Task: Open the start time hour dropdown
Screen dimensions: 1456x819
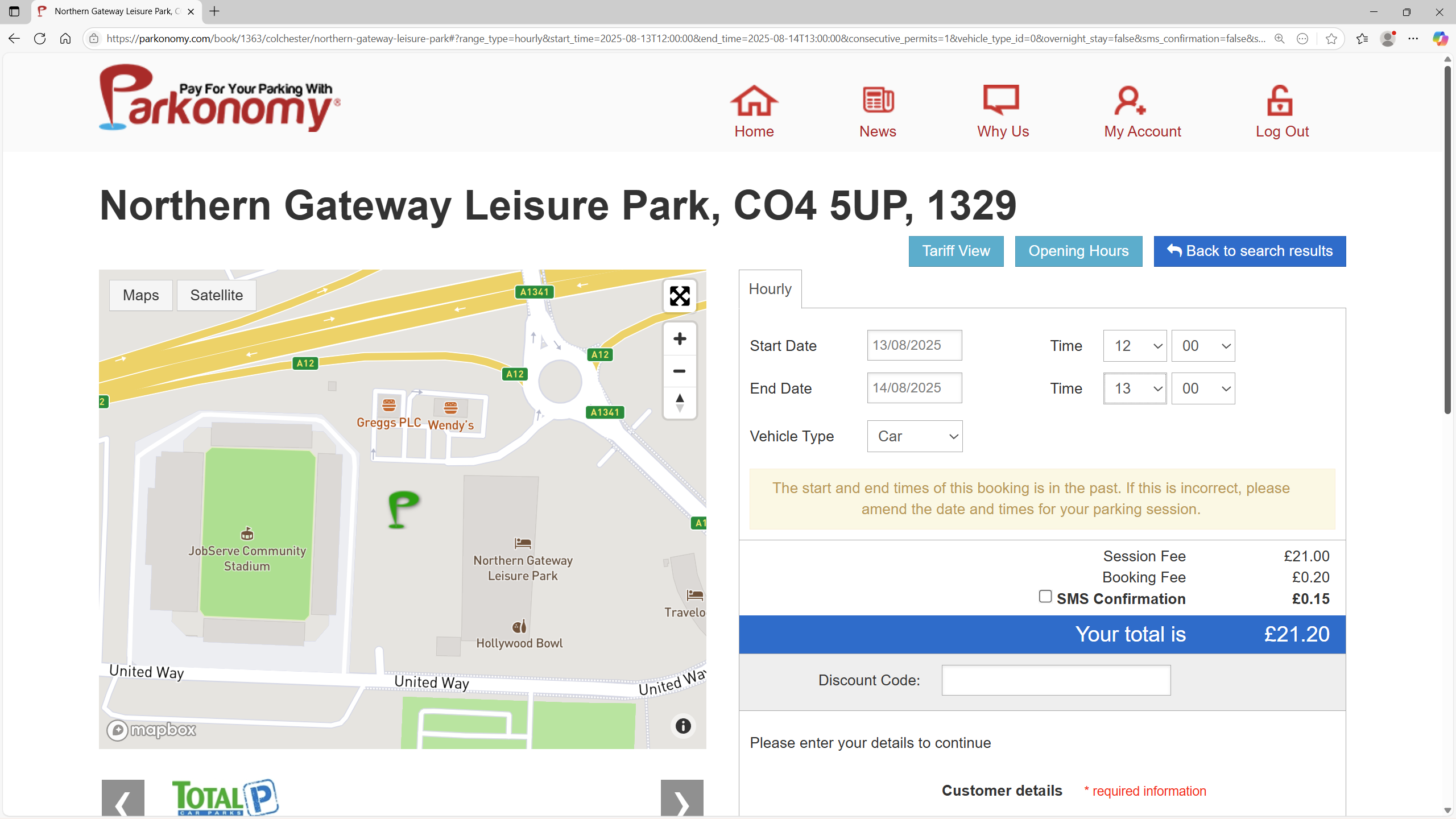Action: tap(1135, 346)
